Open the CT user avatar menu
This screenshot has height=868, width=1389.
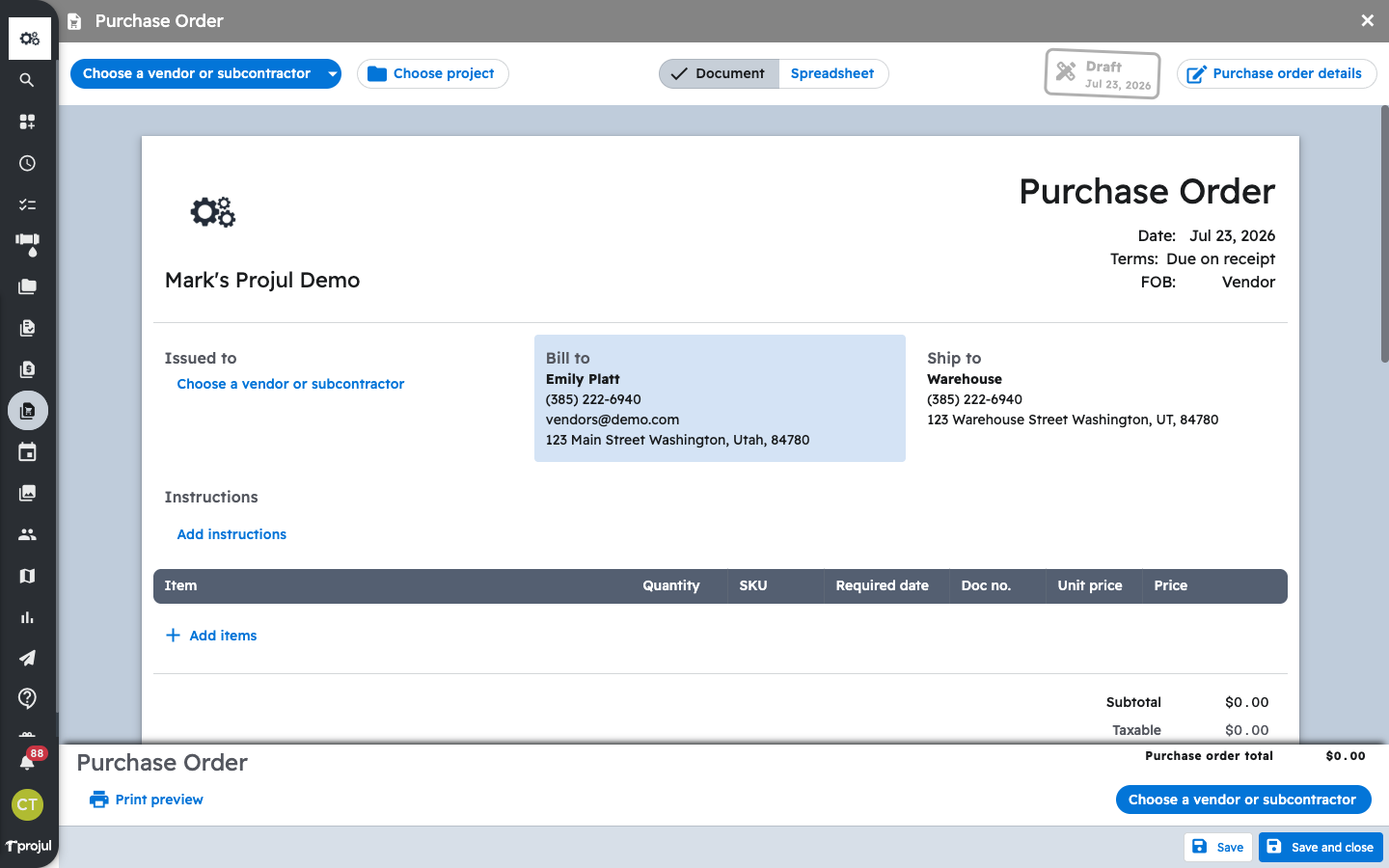[x=27, y=804]
